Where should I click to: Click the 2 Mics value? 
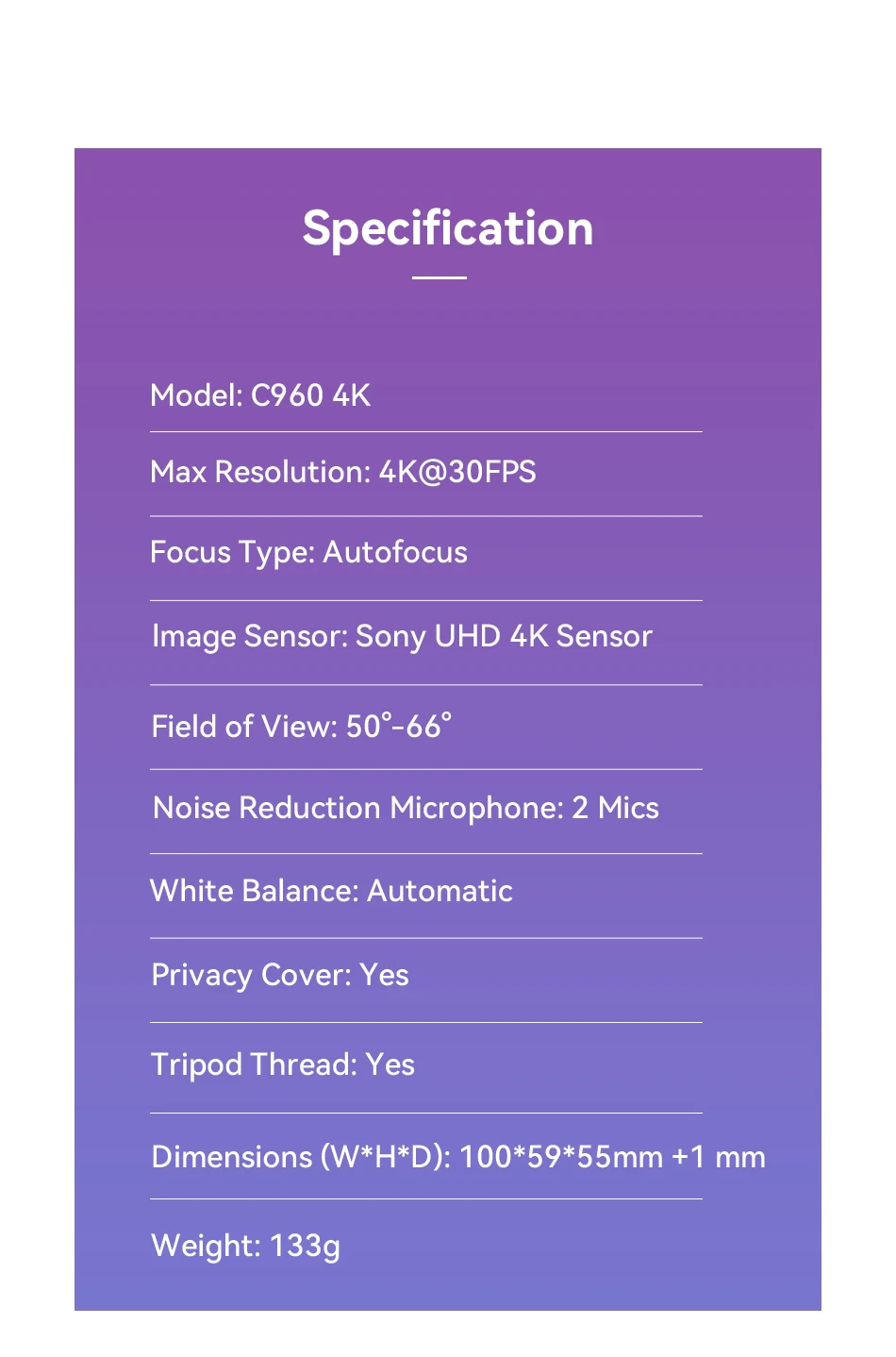[x=616, y=809]
